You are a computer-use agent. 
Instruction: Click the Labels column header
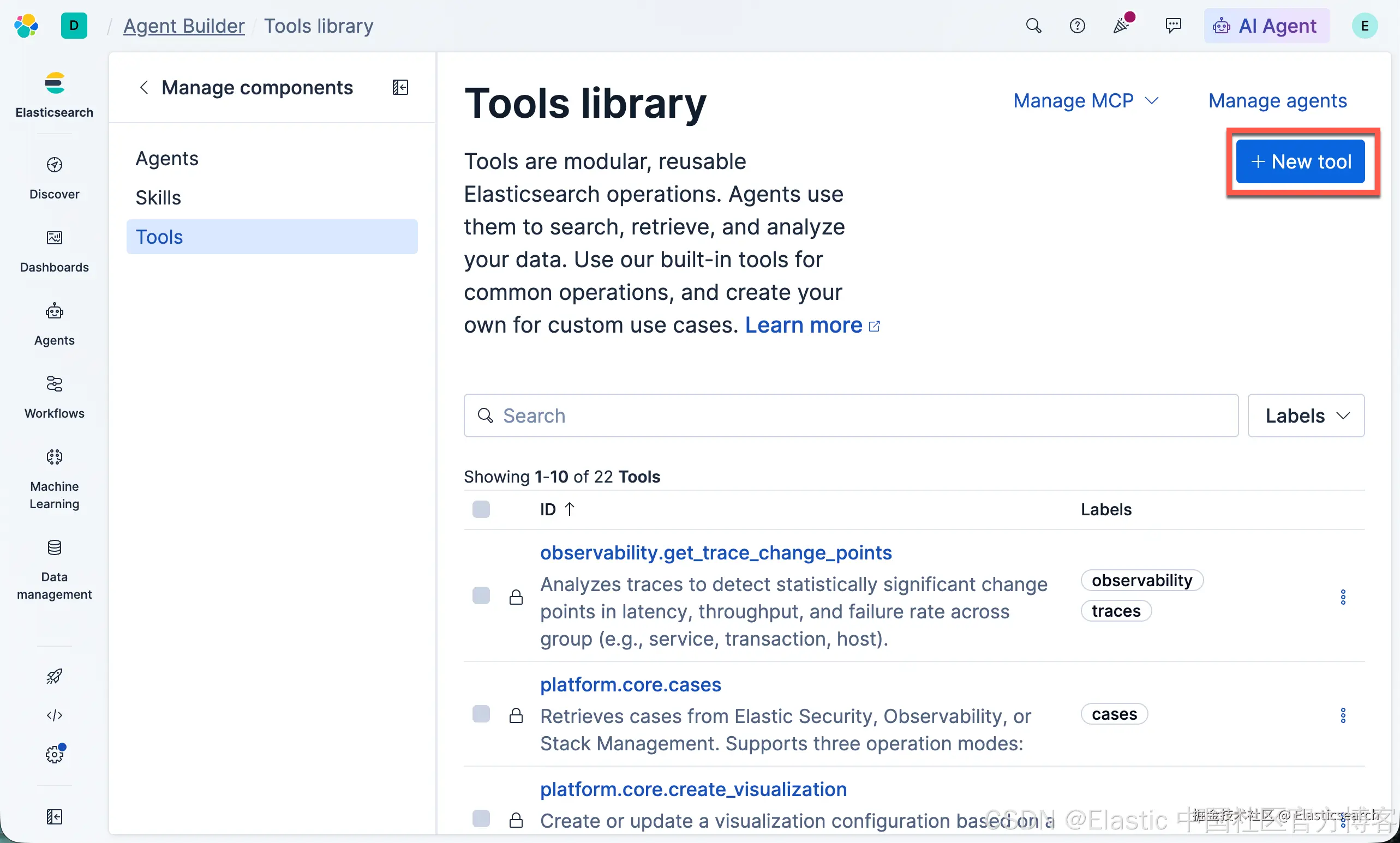[x=1106, y=509]
